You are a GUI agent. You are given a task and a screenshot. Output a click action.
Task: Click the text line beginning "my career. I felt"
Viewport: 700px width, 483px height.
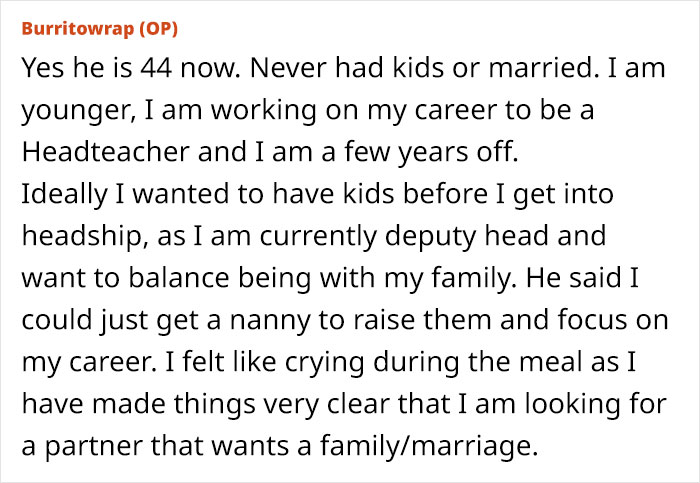(x=329, y=362)
